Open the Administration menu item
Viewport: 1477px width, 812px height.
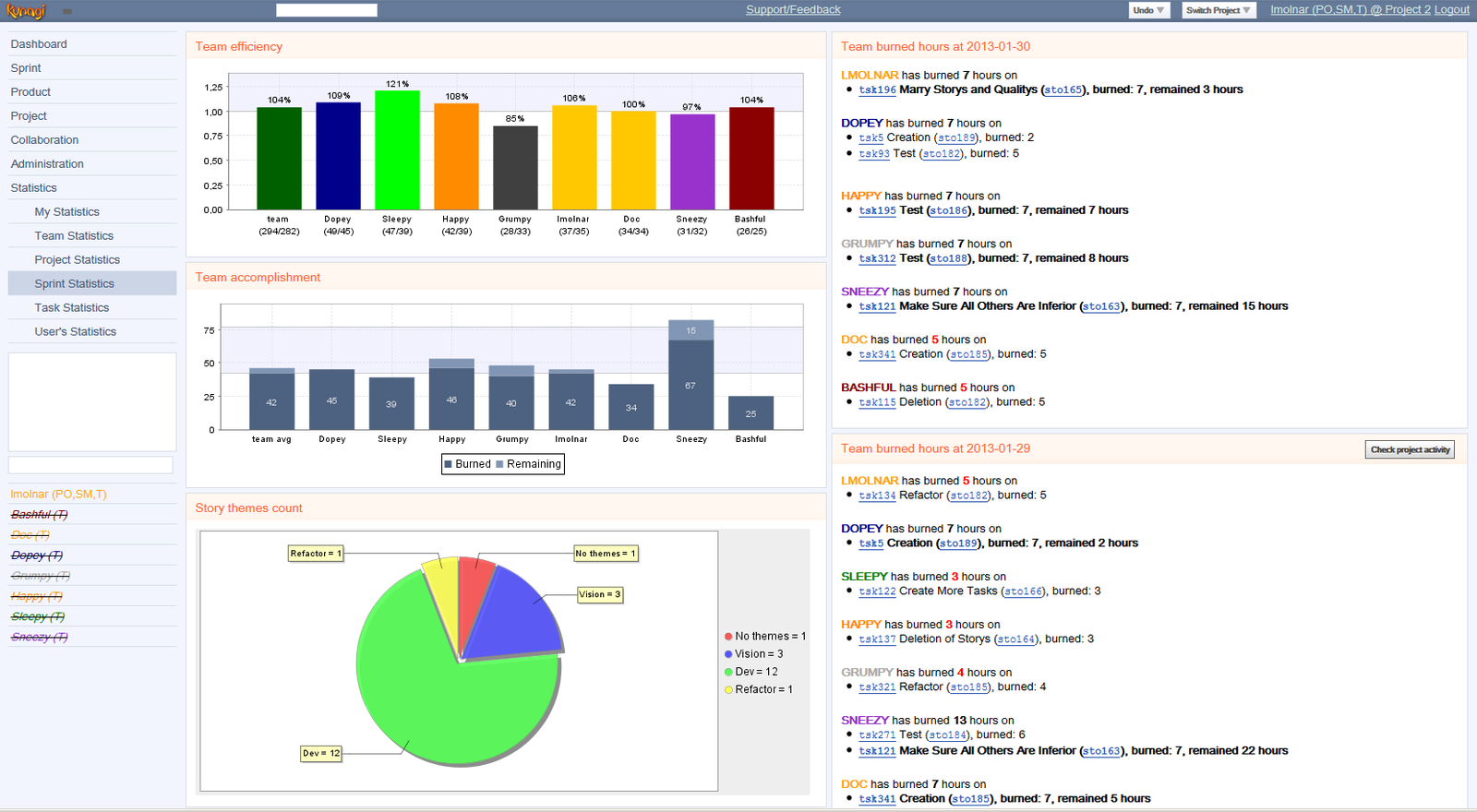(x=92, y=164)
